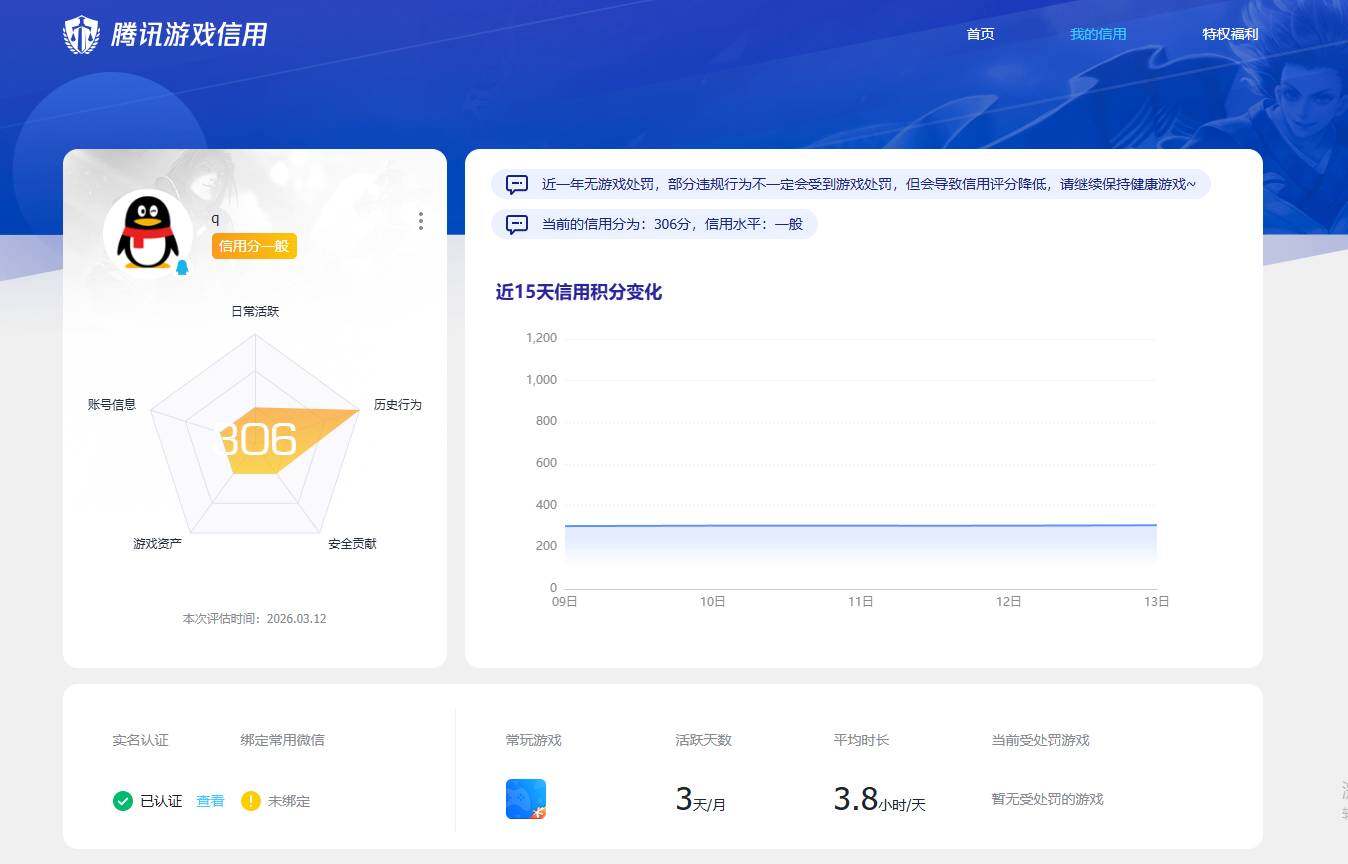This screenshot has height=864, width=1348.
Task: Click the 查看 link beside 已认证
Action: [x=209, y=800]
